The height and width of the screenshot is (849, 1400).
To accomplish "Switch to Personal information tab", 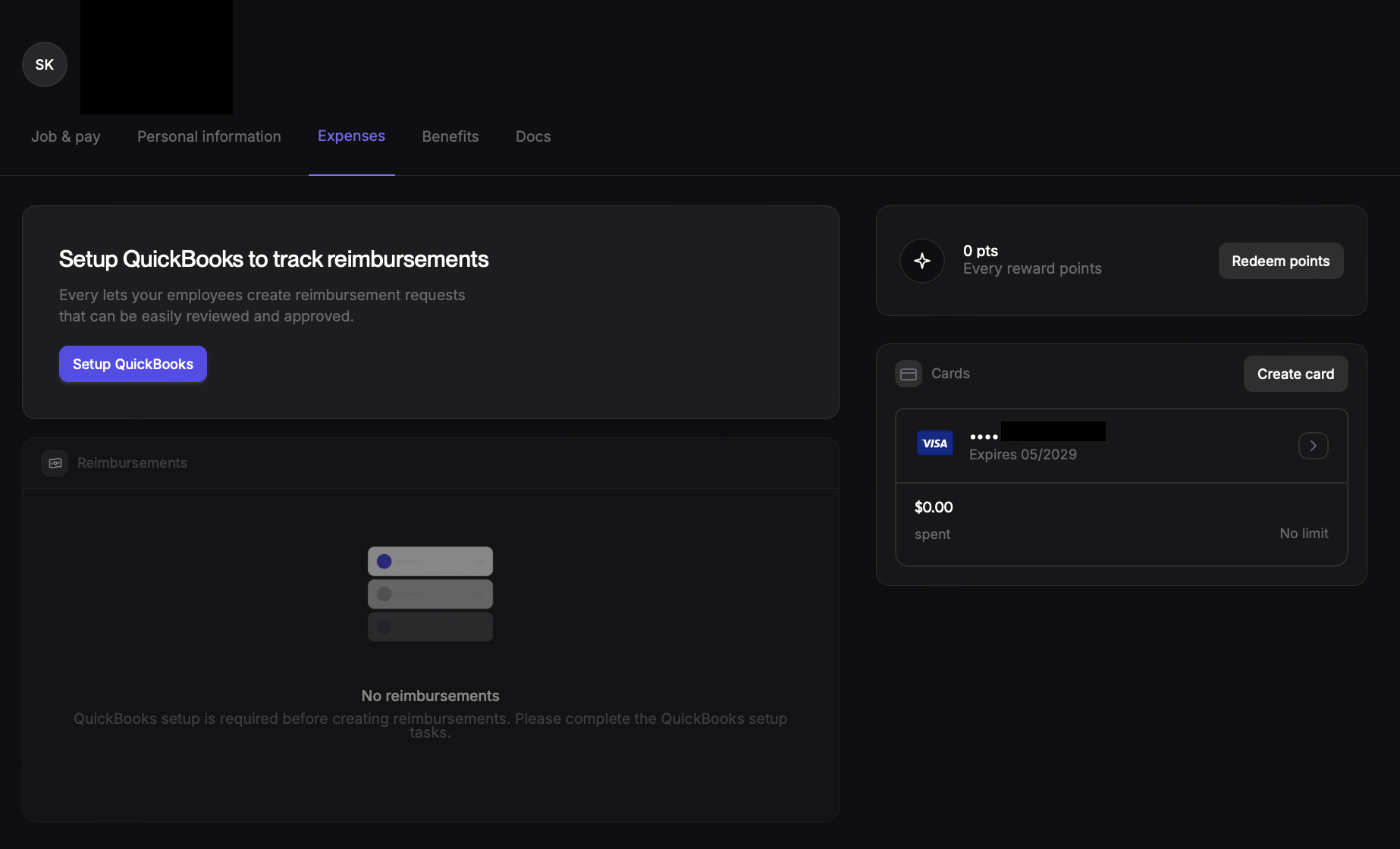I will pos(209,136).
